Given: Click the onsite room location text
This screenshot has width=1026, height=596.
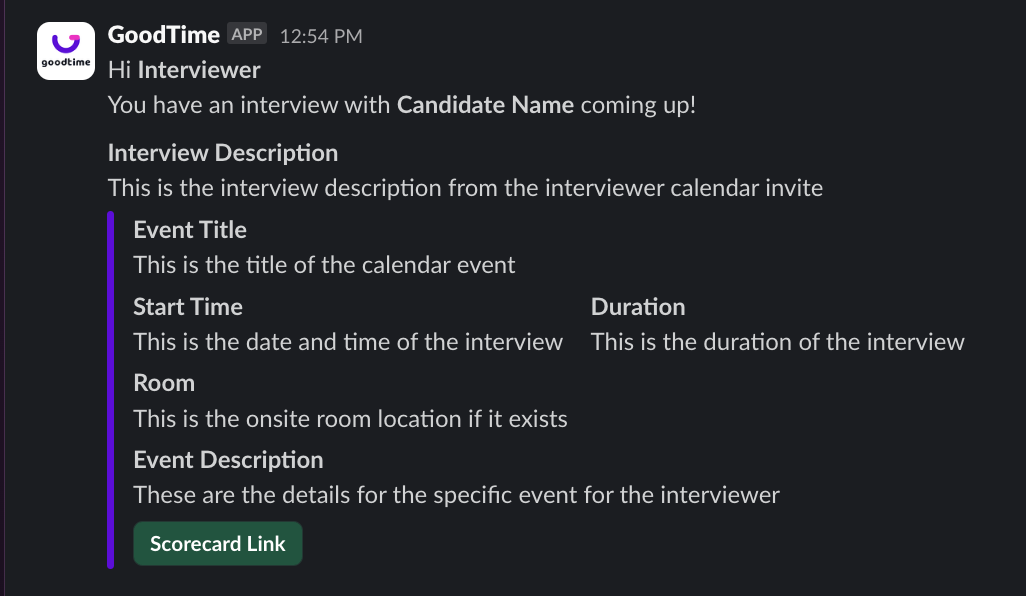Looking at the screenshot, I should click(x=350, y=418).
